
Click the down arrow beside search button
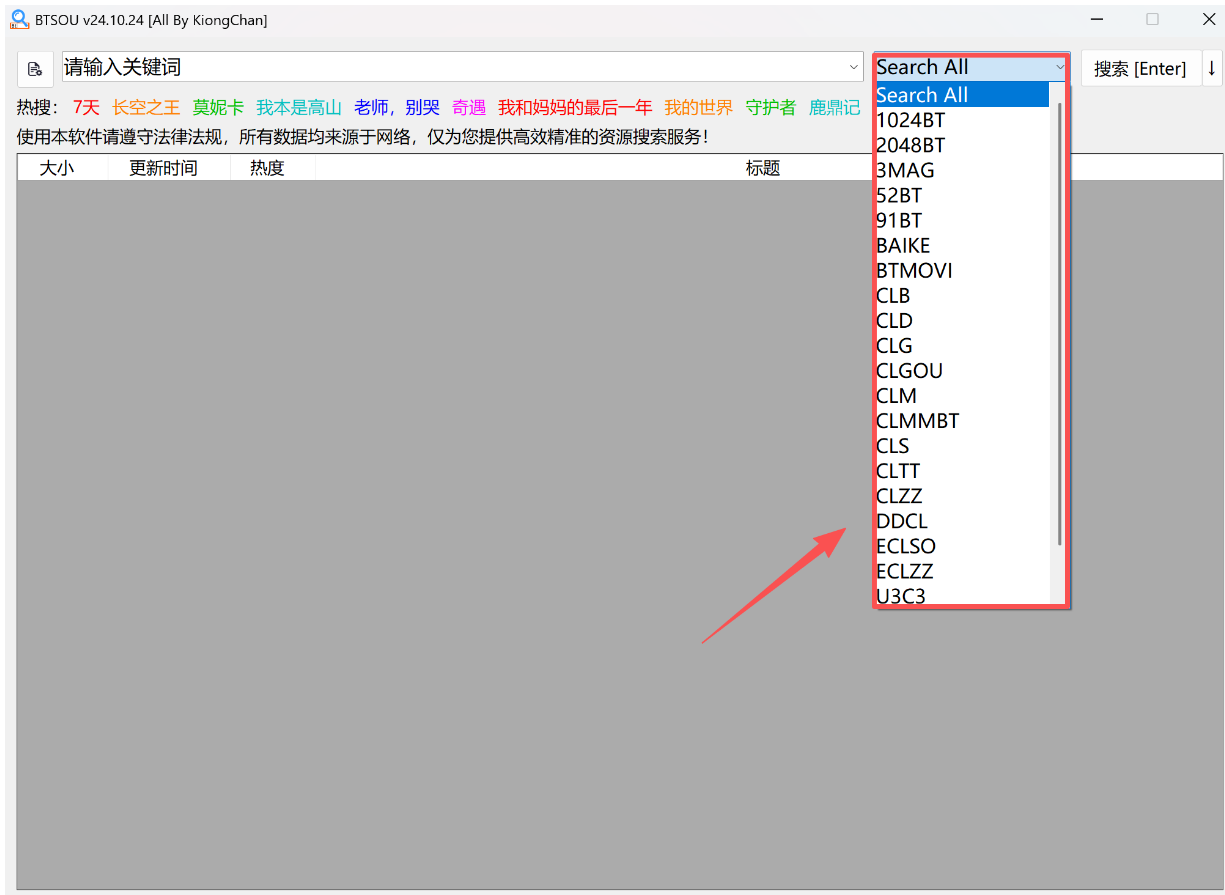click(1212, 68)
